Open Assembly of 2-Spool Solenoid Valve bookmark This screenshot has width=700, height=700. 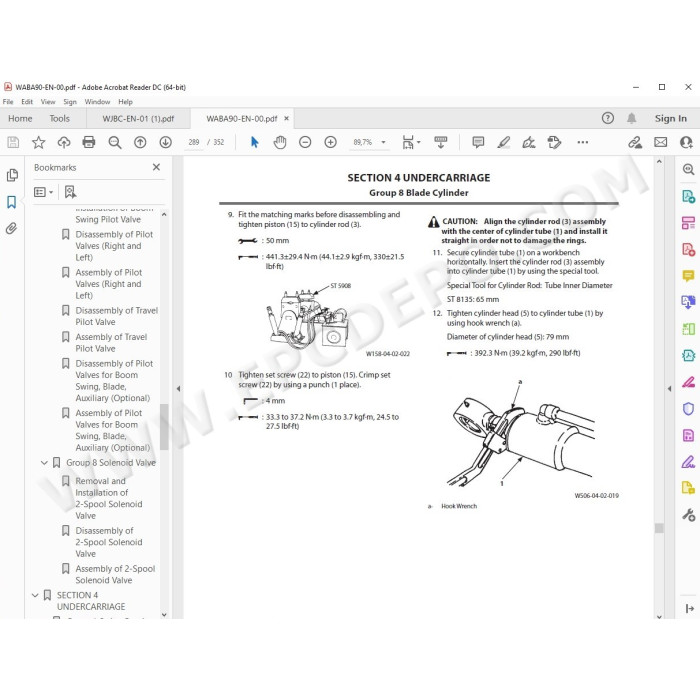click(x=115, y=575)
